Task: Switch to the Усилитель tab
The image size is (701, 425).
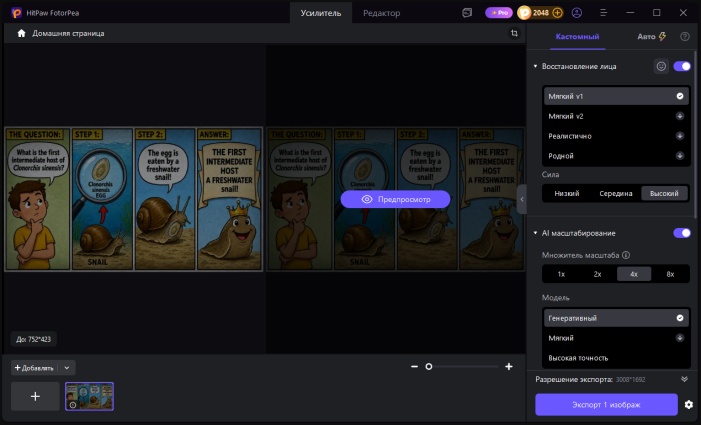Action: (x=321, y=13)
